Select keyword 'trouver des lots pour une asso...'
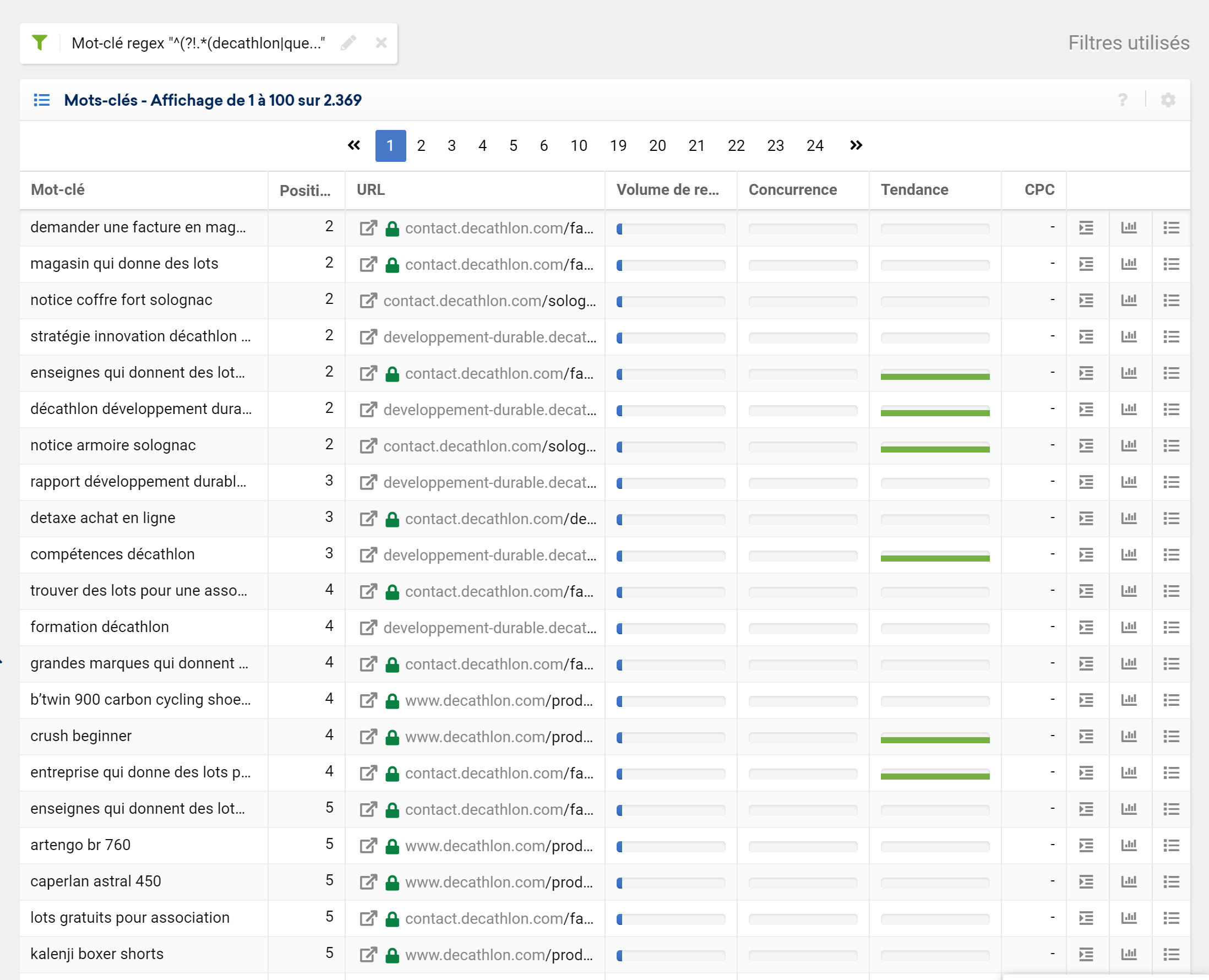This screenshot has height=980, width=1209. pyautogui.click(x=139, y=591)
